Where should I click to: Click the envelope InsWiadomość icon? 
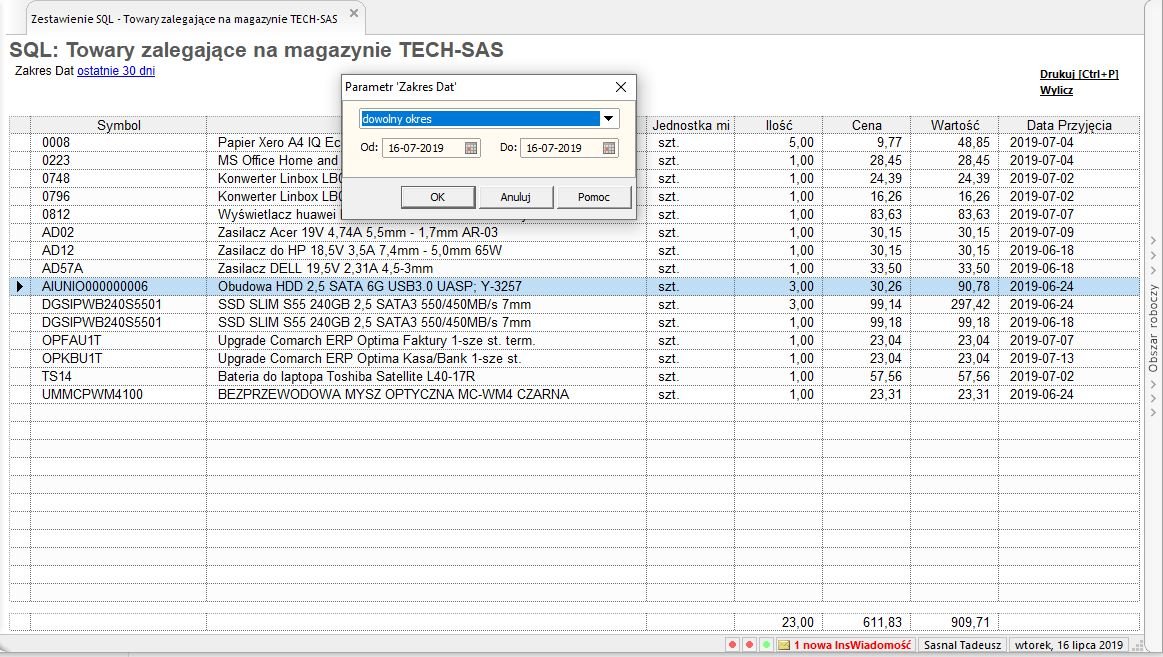click(x=784, y=645)
